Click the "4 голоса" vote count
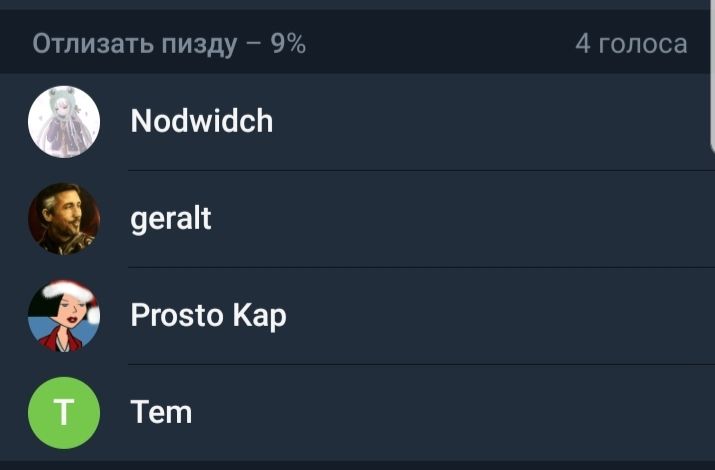 point(631,45)
